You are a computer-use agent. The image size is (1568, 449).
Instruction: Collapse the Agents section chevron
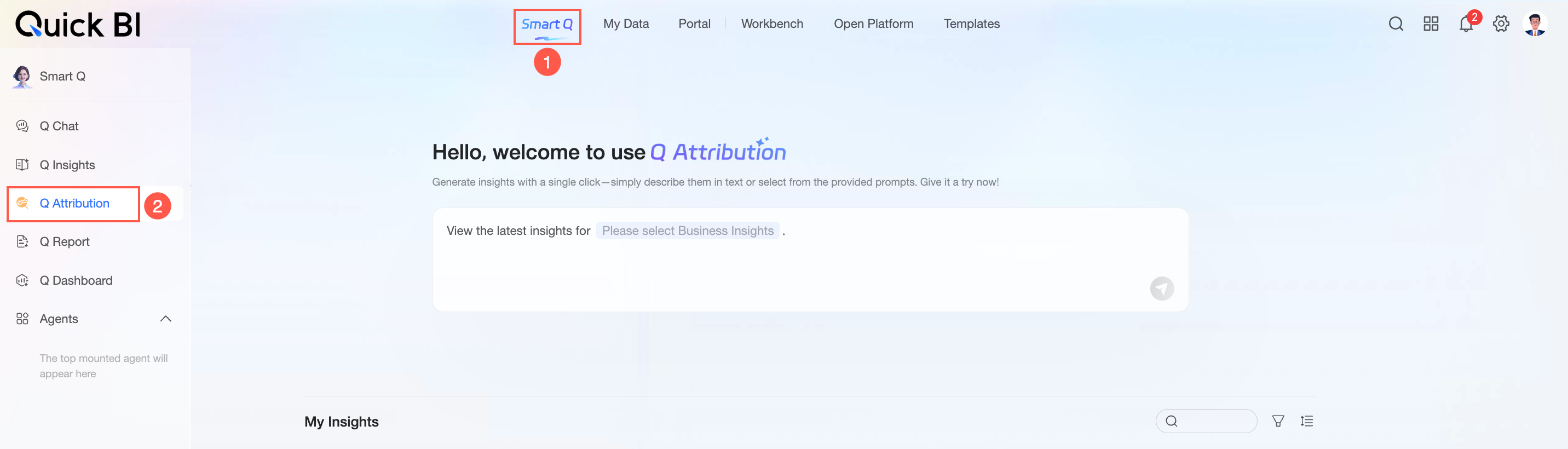coord(165,319)
